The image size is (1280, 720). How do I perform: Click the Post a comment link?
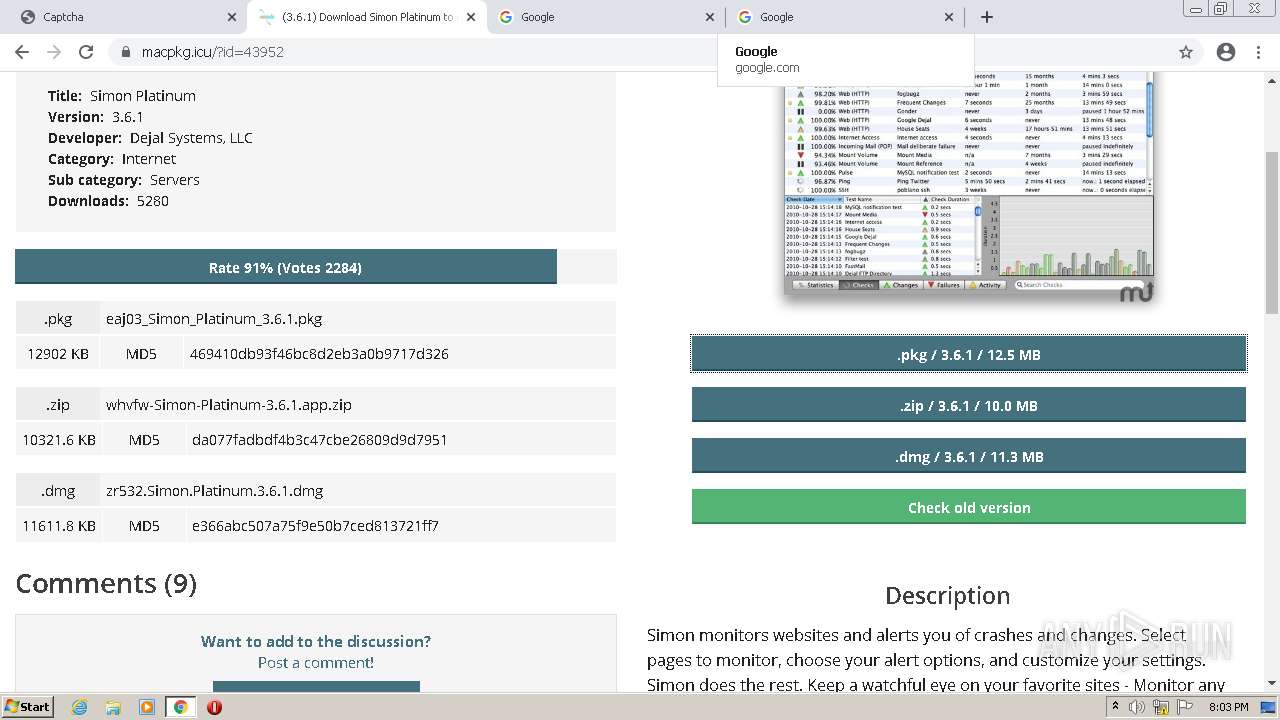tap(316, 662)
